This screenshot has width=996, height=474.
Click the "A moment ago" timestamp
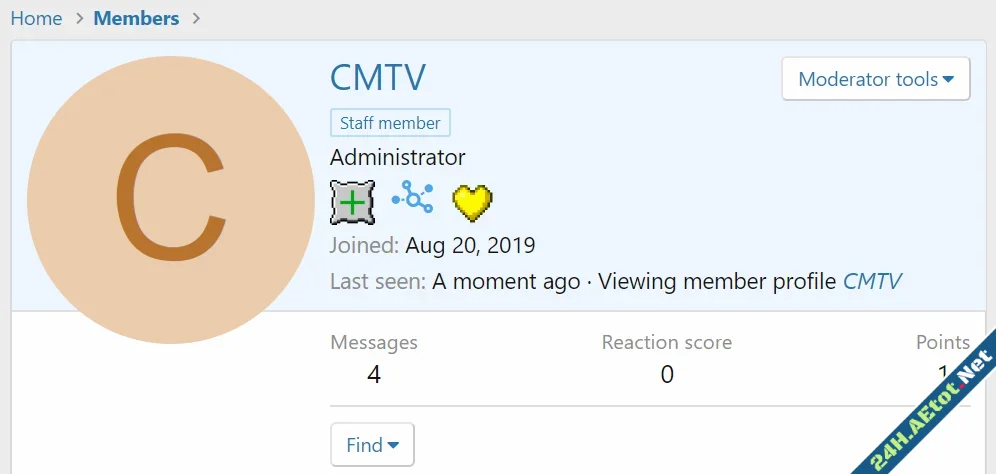(x=506, y=282)
